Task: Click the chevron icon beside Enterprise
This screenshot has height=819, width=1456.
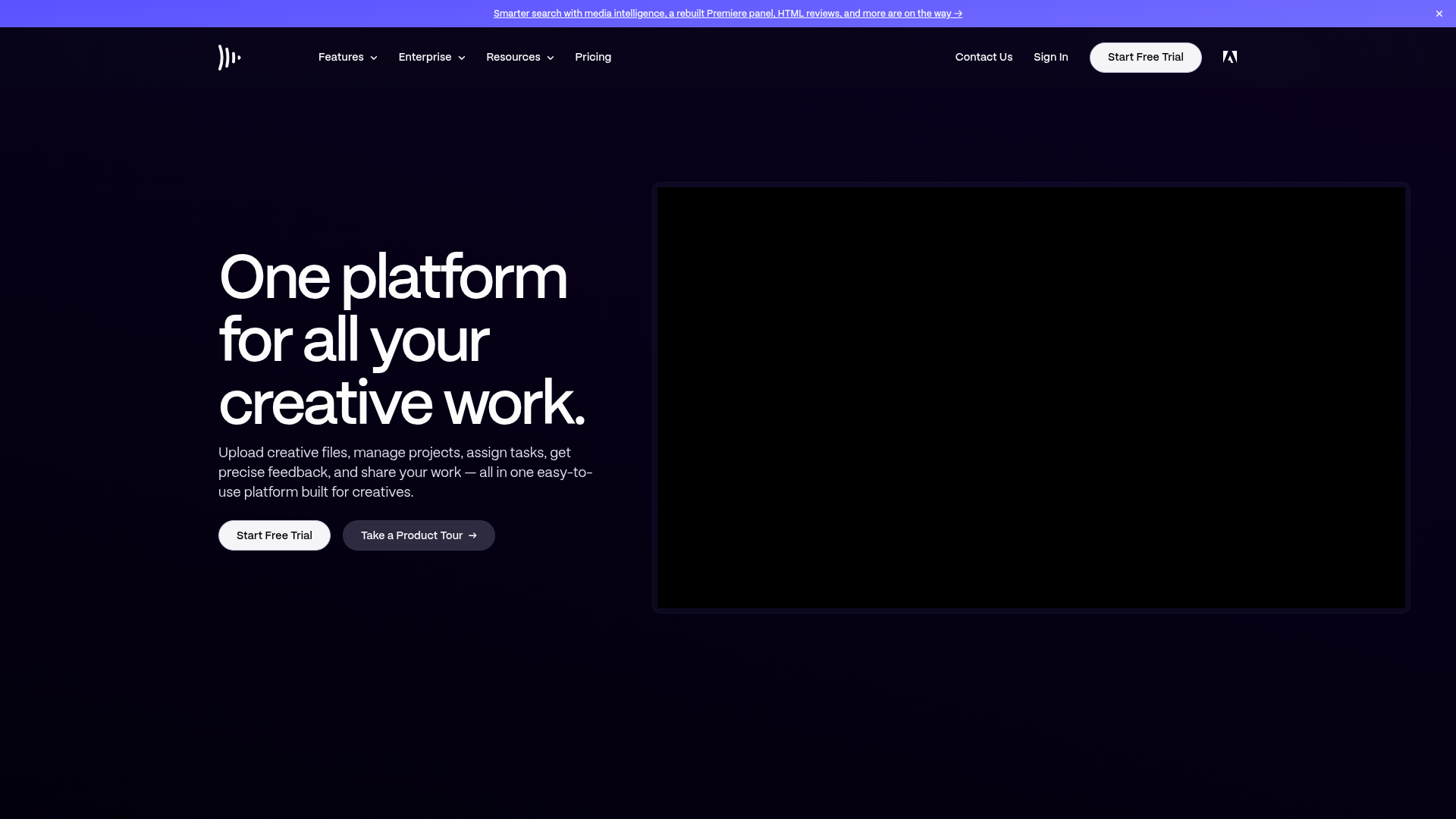Action: 461,58
